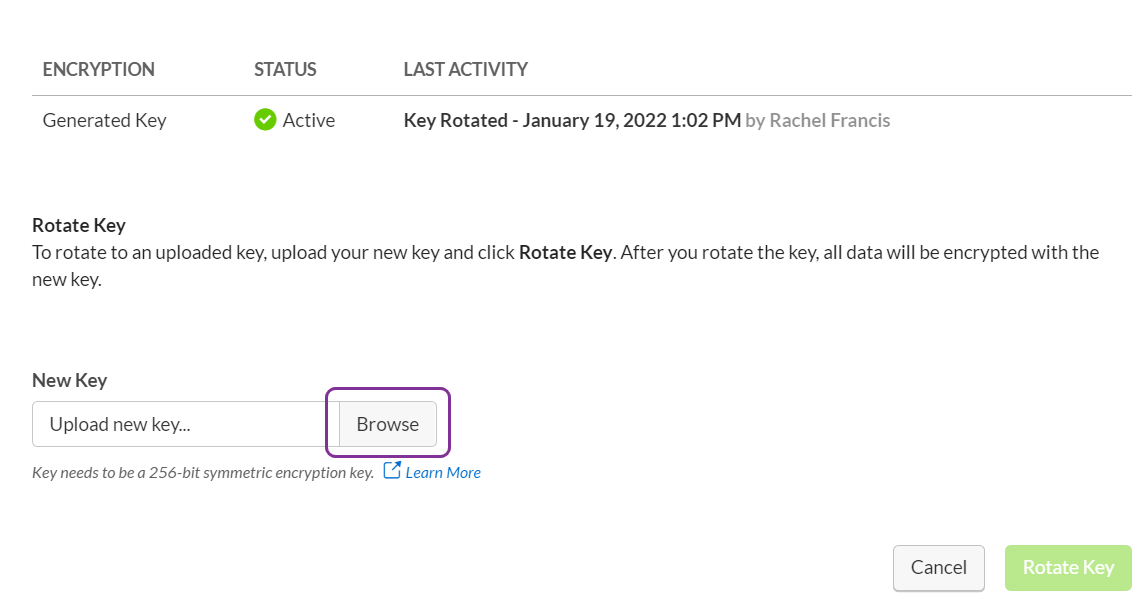The image size is (1147, 603).
Task: Click the Rotate Key section heading
Action: (79, 225)
